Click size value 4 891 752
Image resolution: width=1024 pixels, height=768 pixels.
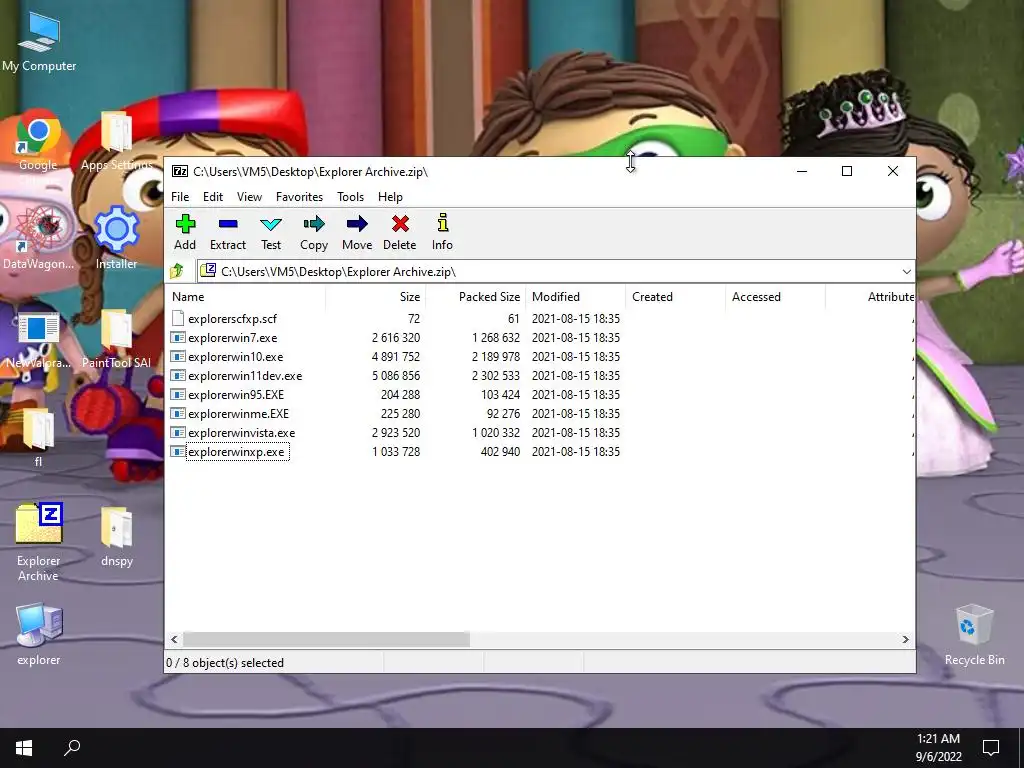click(x=396, y=357)
